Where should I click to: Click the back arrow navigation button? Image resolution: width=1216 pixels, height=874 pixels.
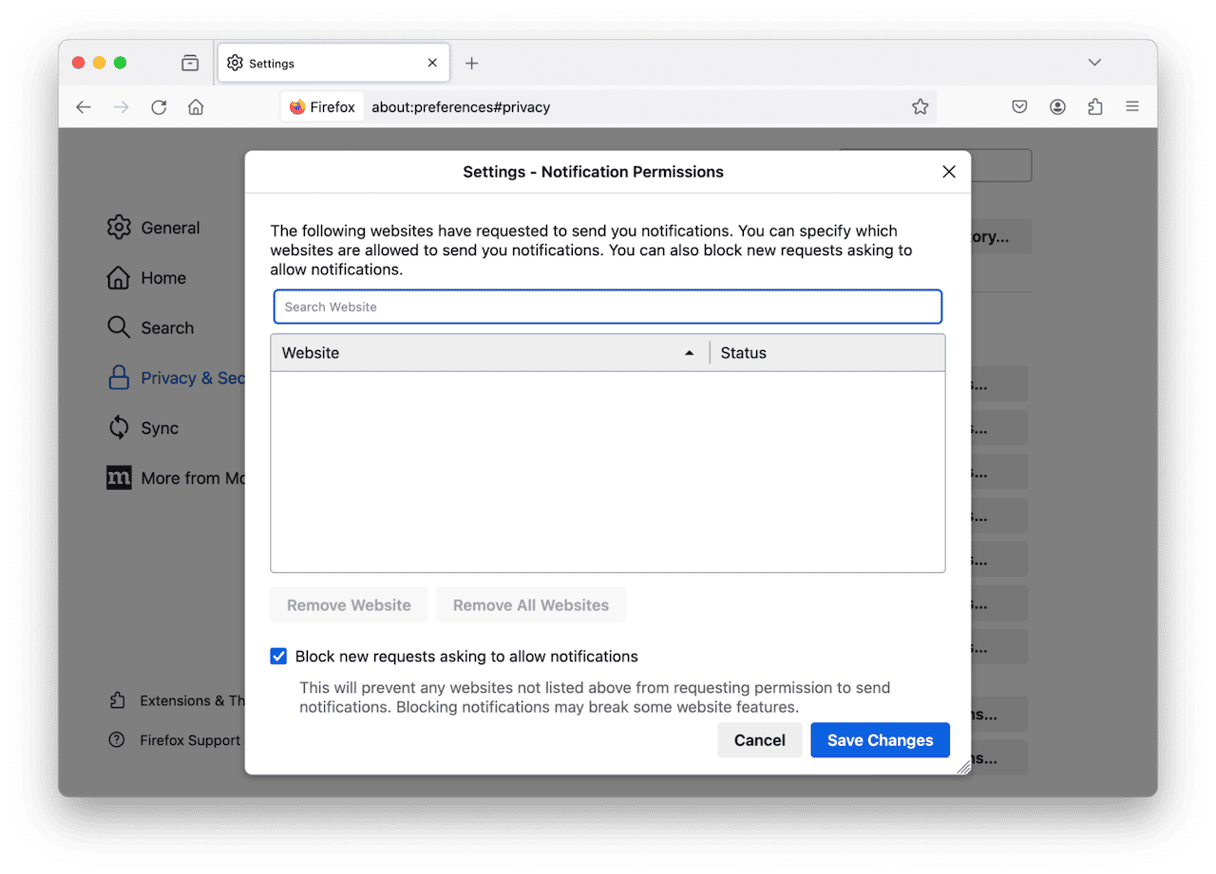[x=84, y=107]
